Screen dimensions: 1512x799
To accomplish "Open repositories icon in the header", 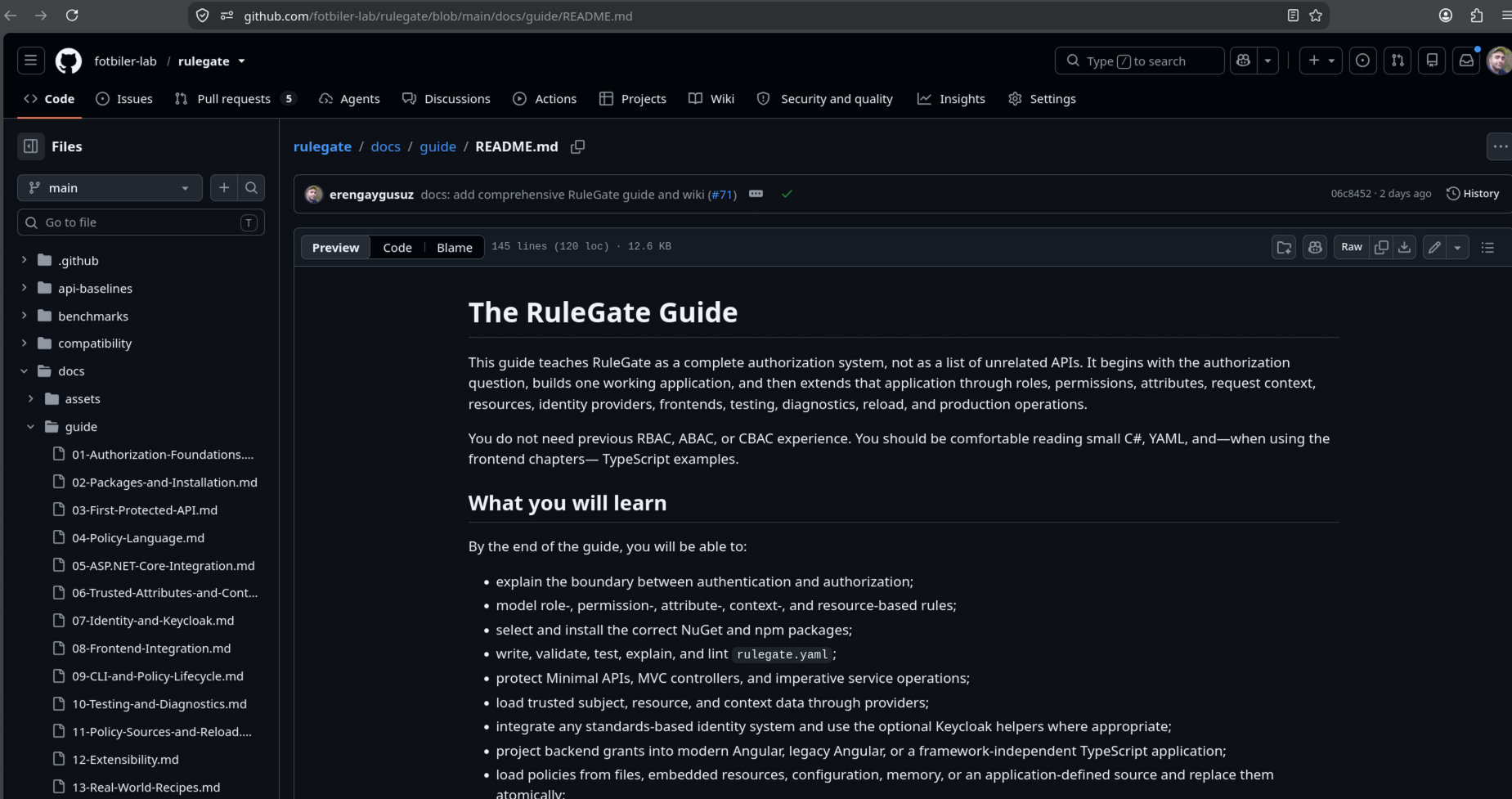I will (x=1432, y=61).
